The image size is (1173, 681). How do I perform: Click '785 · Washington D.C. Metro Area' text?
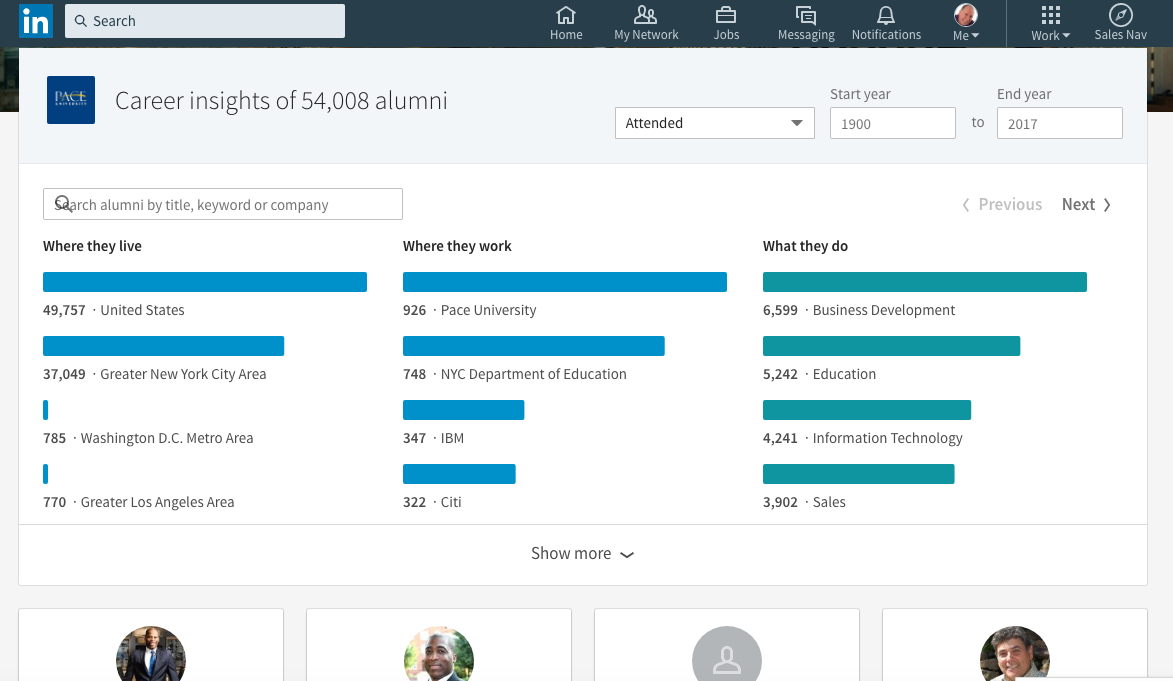[148, 438]
